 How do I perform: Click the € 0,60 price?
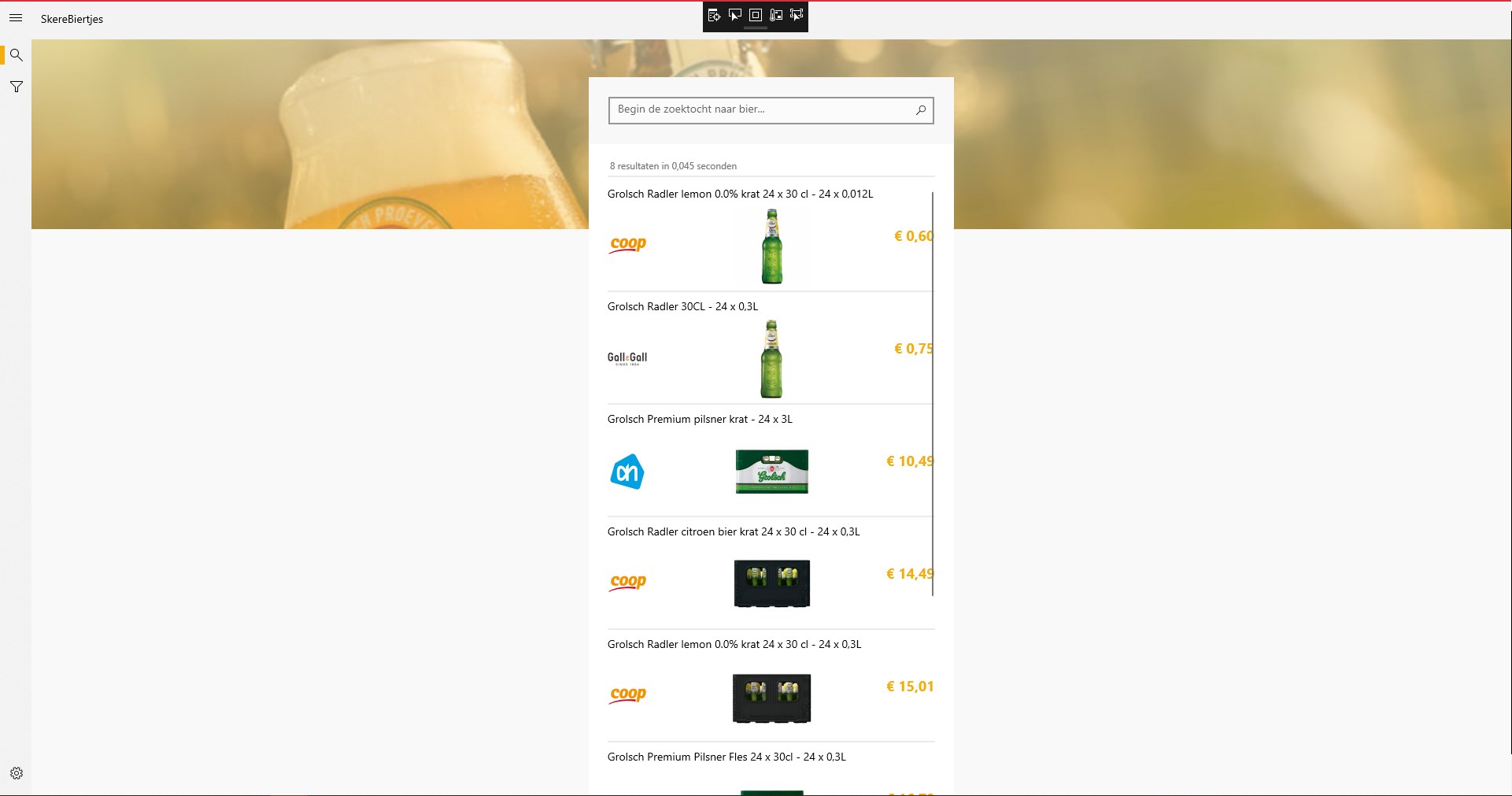click(914, 236)
